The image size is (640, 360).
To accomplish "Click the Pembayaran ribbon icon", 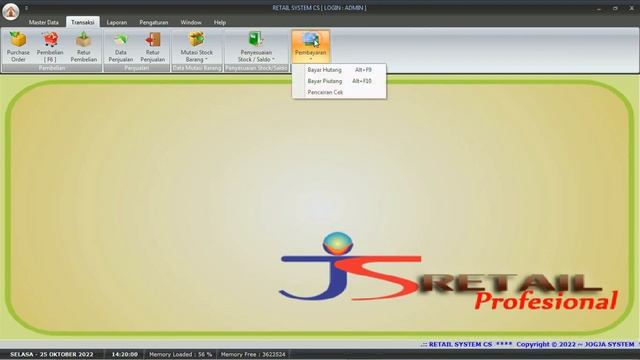I will coord(311,46).
